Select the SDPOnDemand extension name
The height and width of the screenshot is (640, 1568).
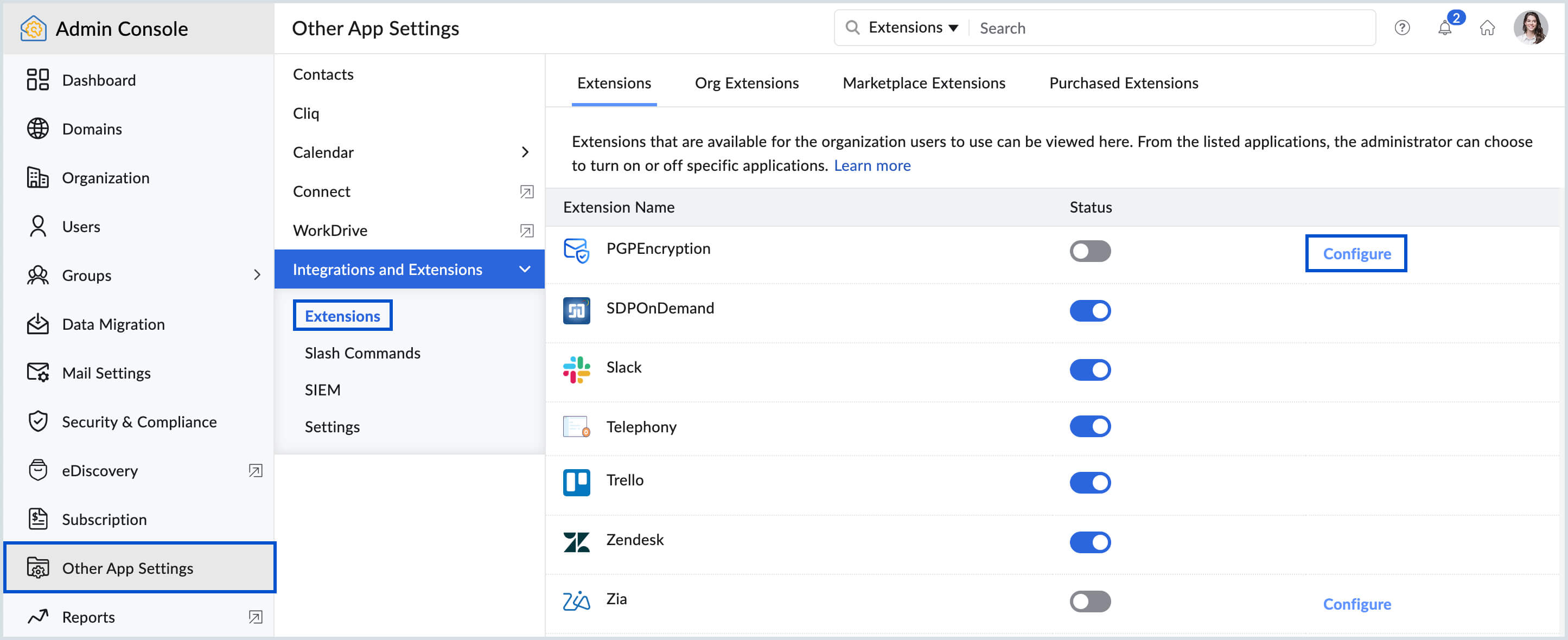(660, 308)
